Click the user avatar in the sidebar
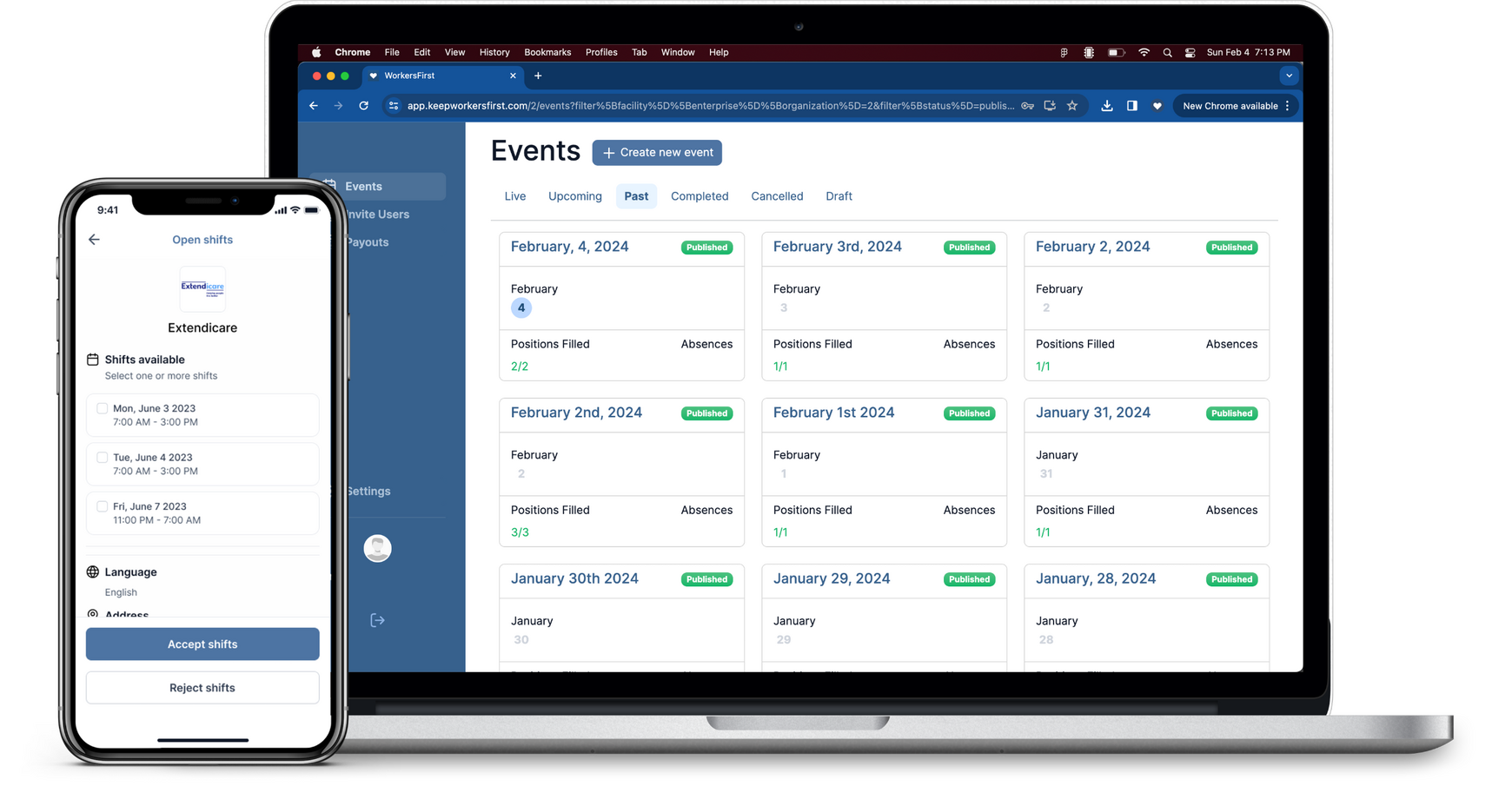 point(377,549)
